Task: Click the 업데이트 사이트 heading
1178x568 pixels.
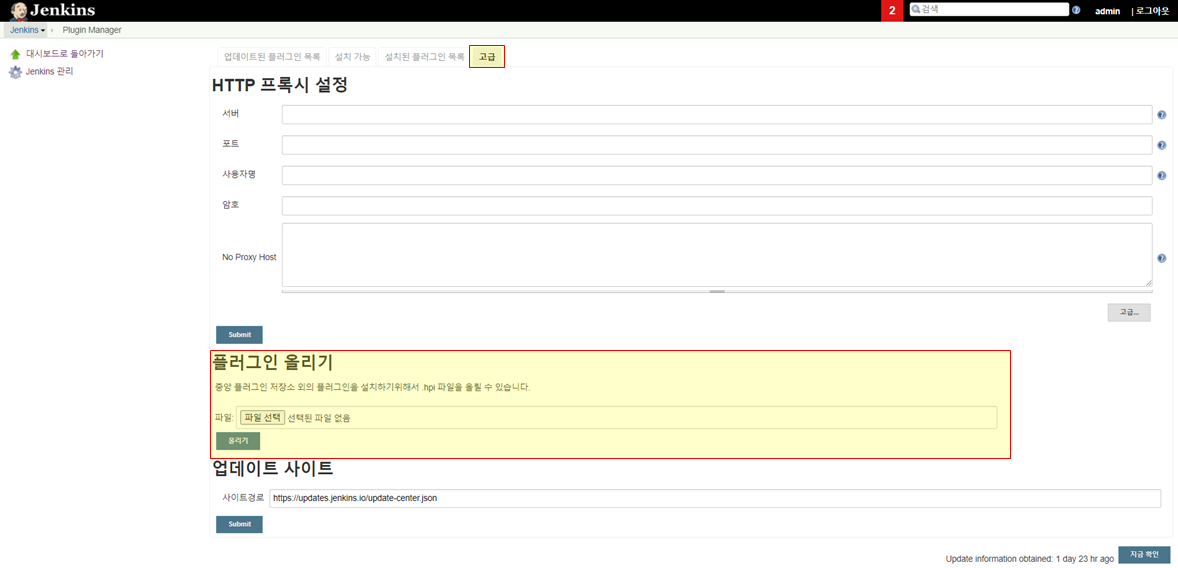Action: coord(273,469)
